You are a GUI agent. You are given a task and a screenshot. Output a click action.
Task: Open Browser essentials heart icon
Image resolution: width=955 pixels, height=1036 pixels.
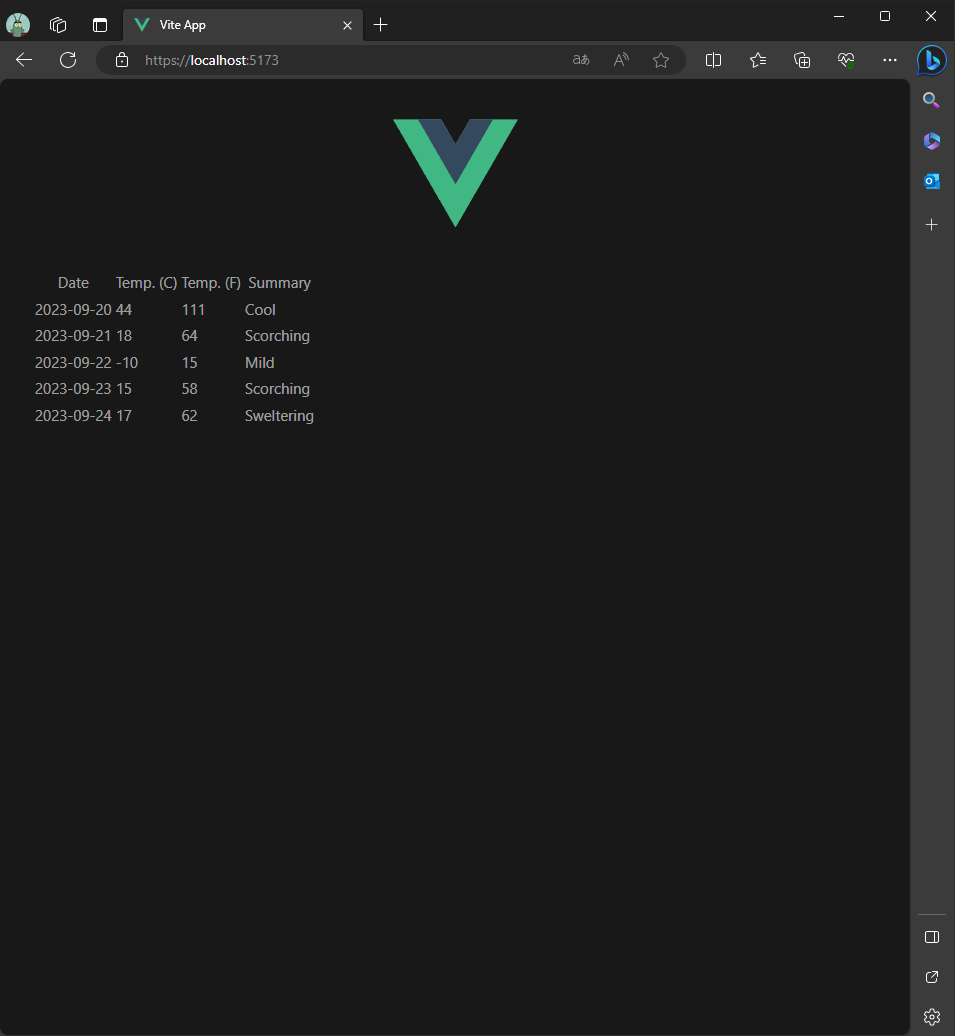point(846,60)
